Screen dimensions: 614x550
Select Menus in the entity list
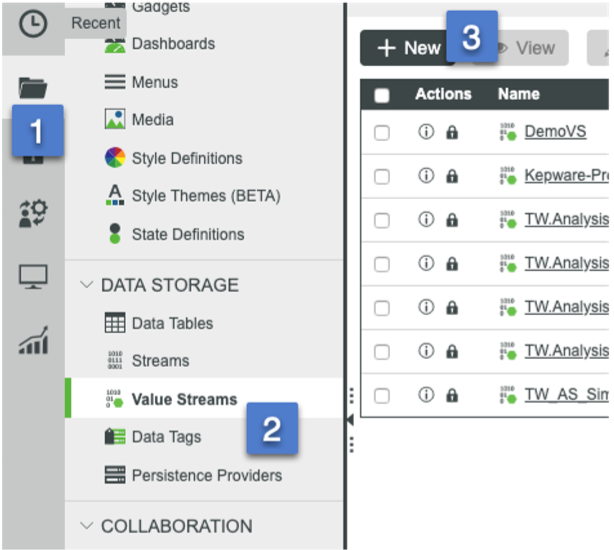pos(155,82)
